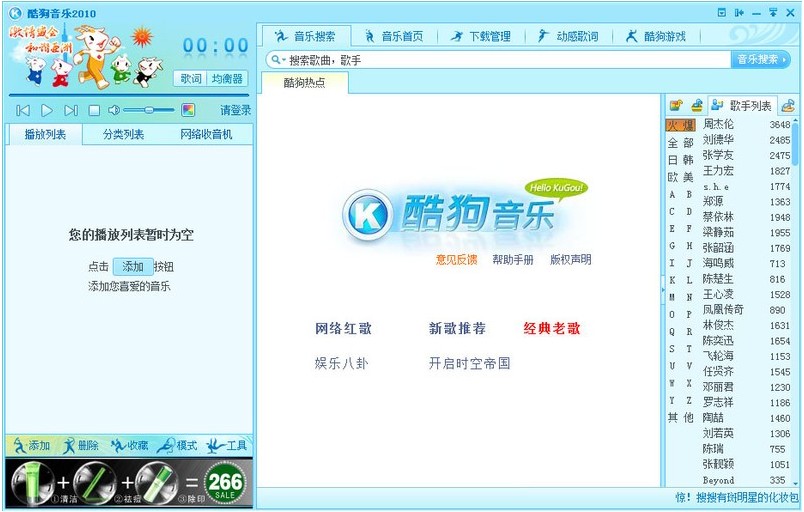Go to the 音乐首页 tab
Screen dimensions: 804x512
(x=394, y=36)
